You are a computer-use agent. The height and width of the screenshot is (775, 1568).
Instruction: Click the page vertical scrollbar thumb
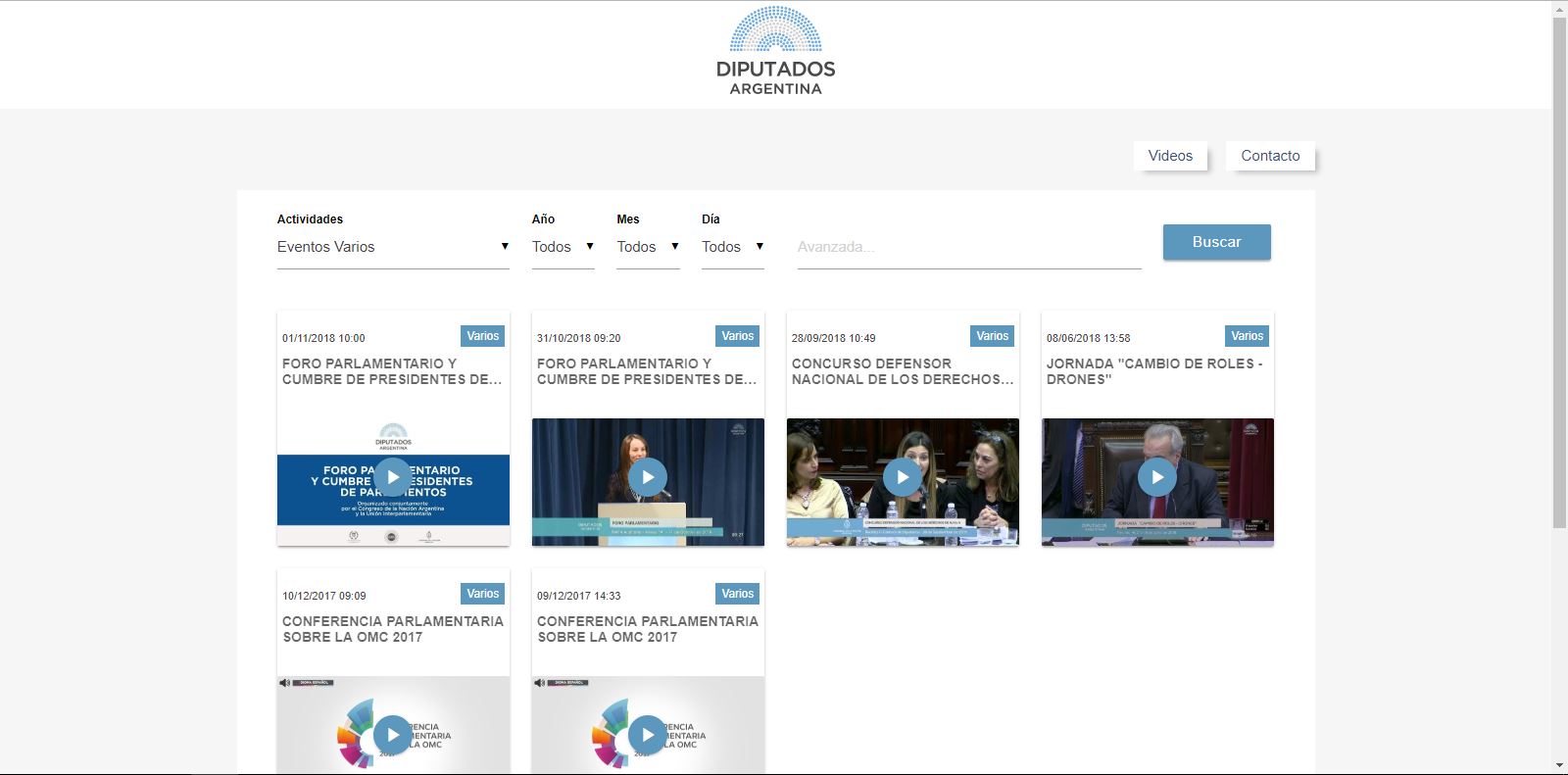point(1559,272)
